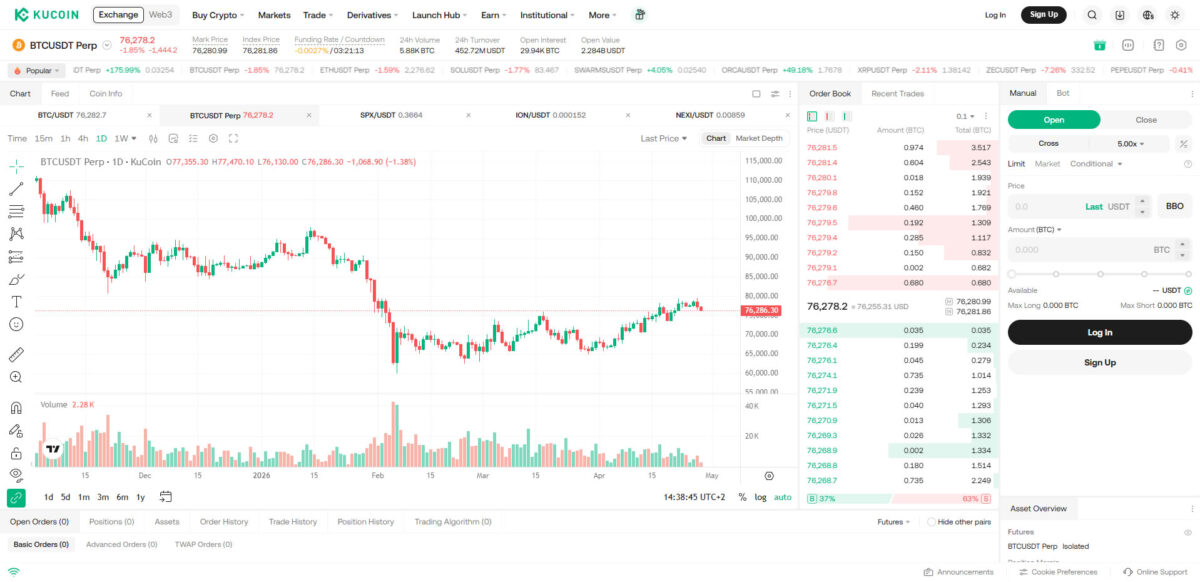Screen dimensions: 1200x582
Task: Open the Derivatives menu
Action: pos(371,15)
